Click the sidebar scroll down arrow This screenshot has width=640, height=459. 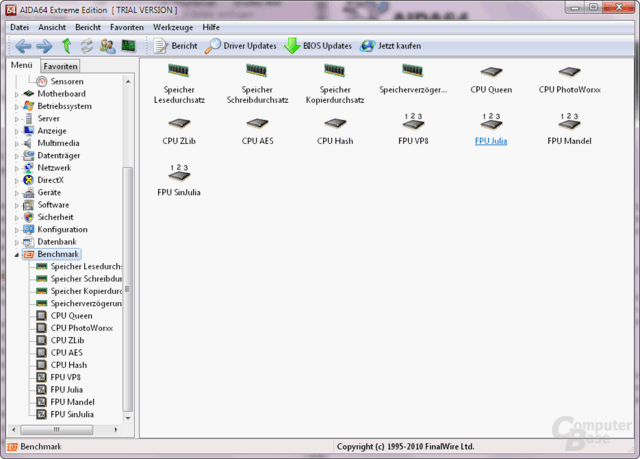(x=128, y=418)
